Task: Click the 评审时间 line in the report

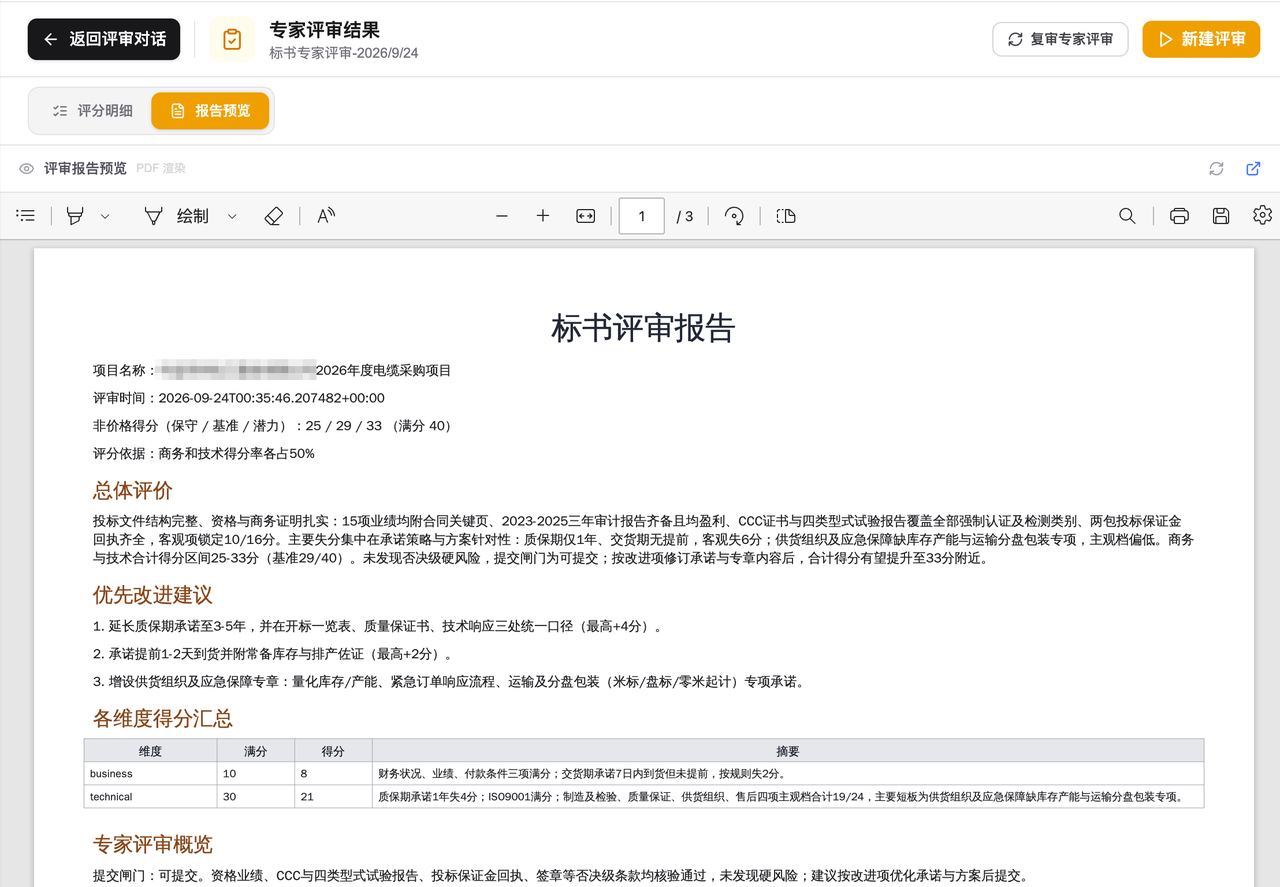Action: point(239,398)
